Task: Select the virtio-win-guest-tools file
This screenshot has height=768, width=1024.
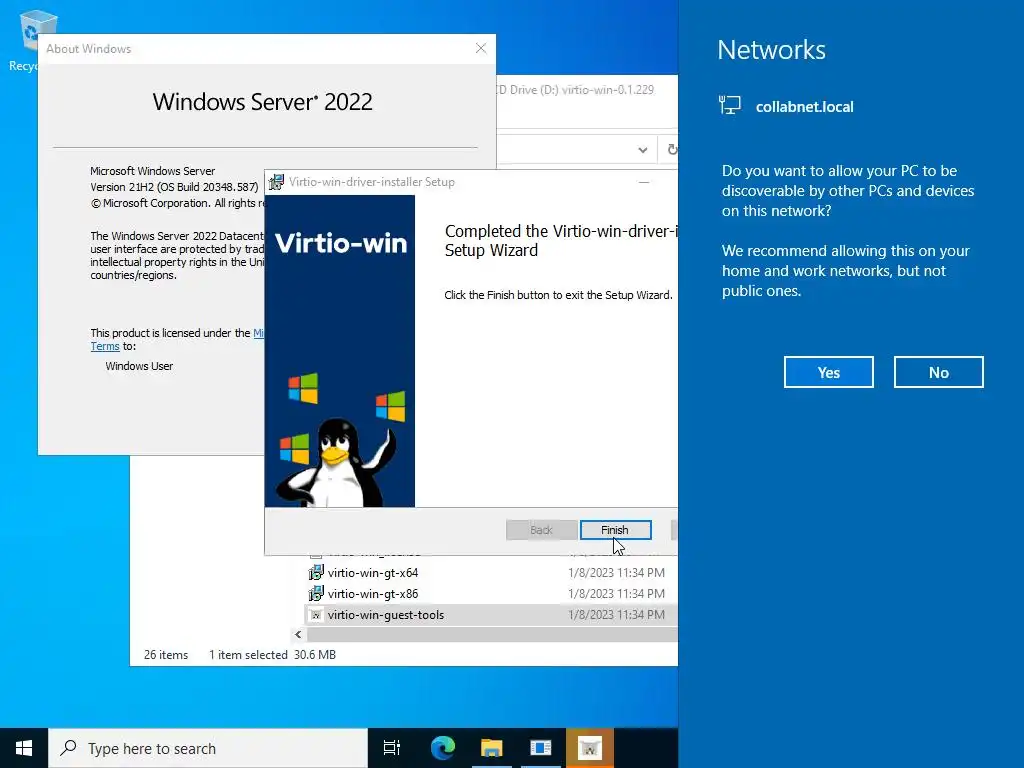Action: (385, 615)
